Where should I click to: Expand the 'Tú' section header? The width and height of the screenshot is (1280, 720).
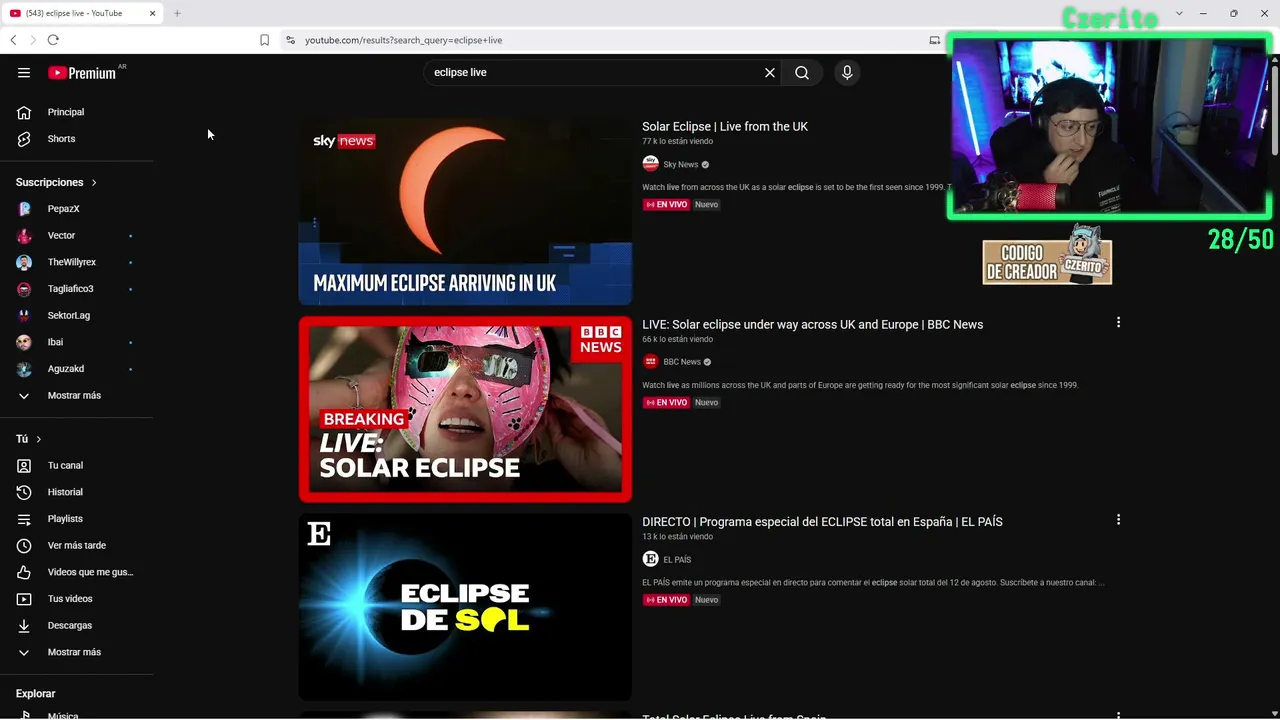coord(29,439)
